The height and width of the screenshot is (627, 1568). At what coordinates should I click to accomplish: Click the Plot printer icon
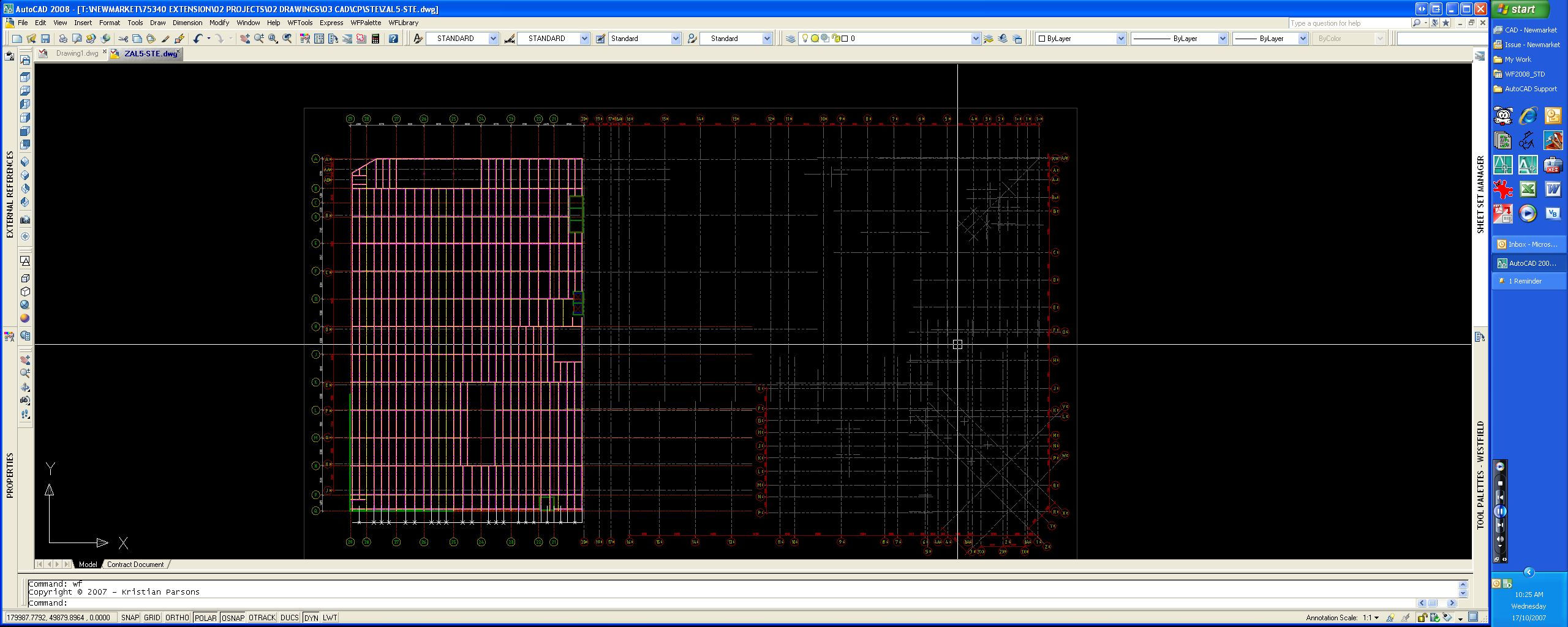[x=63, y=39]
